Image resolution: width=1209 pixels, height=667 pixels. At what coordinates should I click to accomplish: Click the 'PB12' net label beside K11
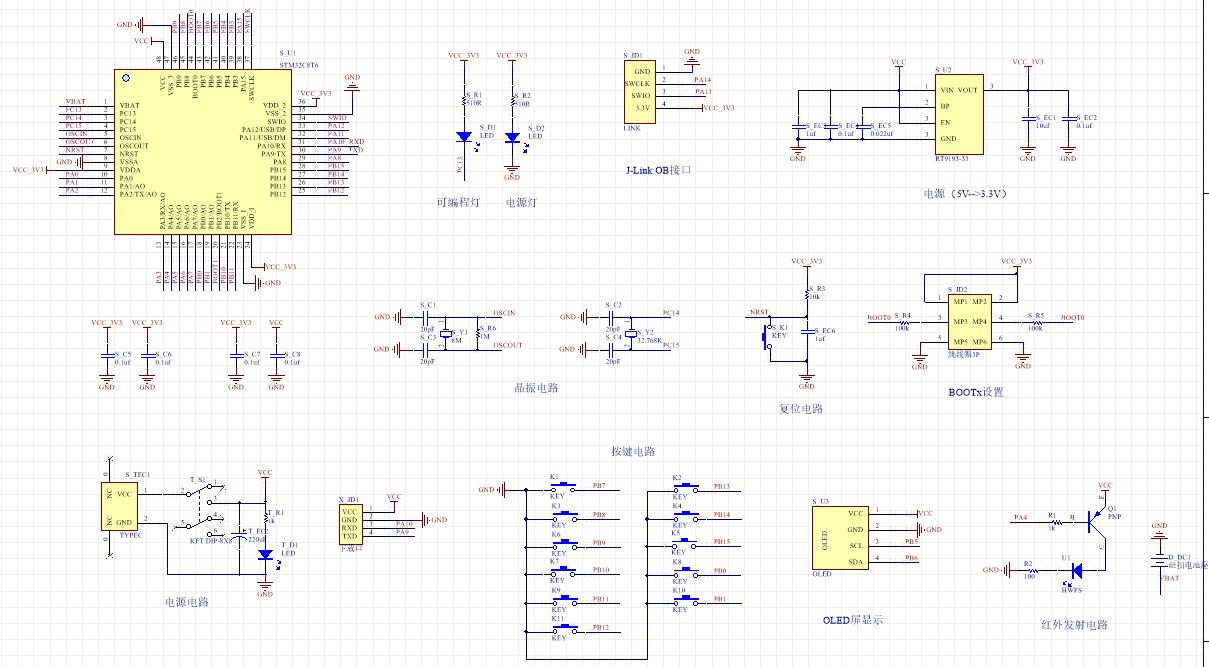coord(601,627)
